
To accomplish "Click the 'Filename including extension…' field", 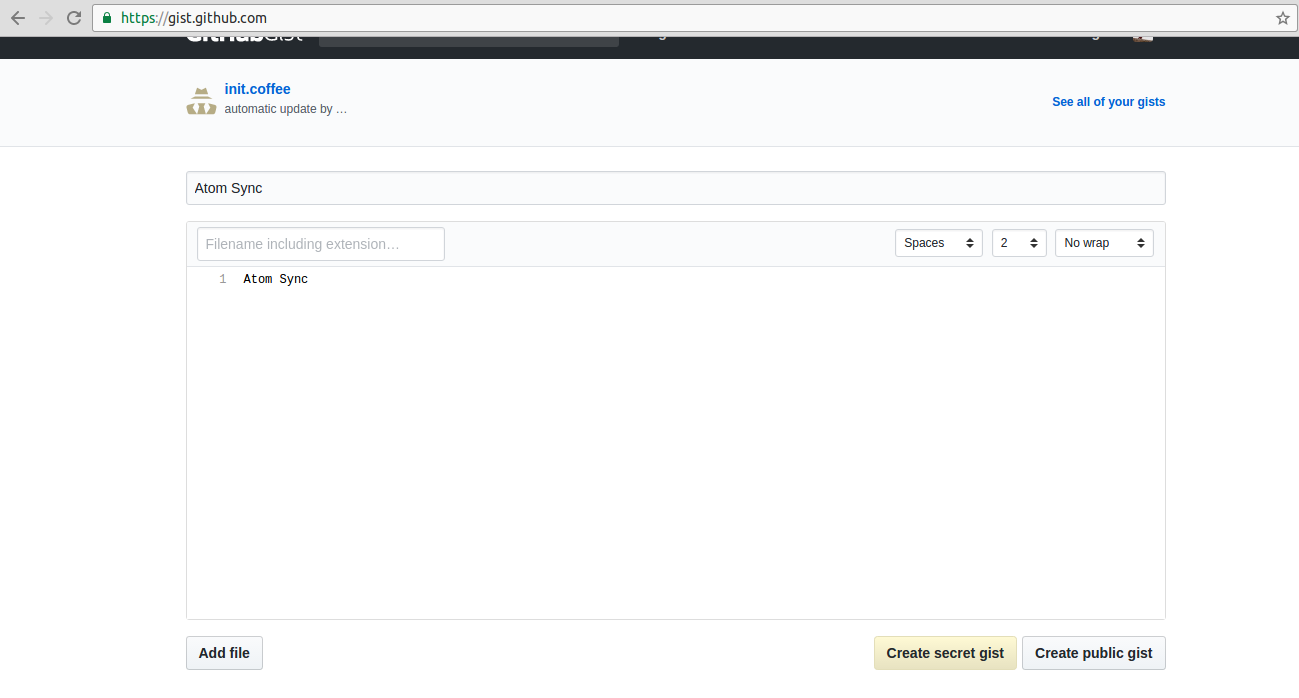I will [321, 244].
